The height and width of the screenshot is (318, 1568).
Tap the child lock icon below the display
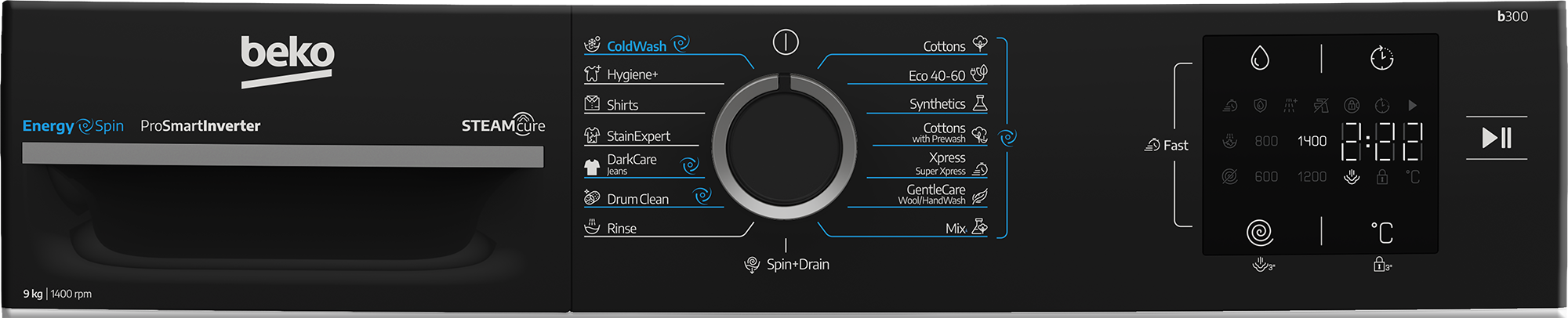point(1382,265)
